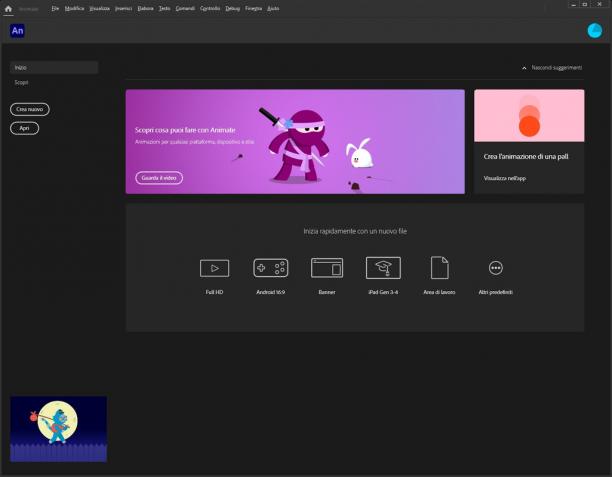Click the Area di lavoro label
The height and width of the screenshot is (477, 612).
click(439, 292)
